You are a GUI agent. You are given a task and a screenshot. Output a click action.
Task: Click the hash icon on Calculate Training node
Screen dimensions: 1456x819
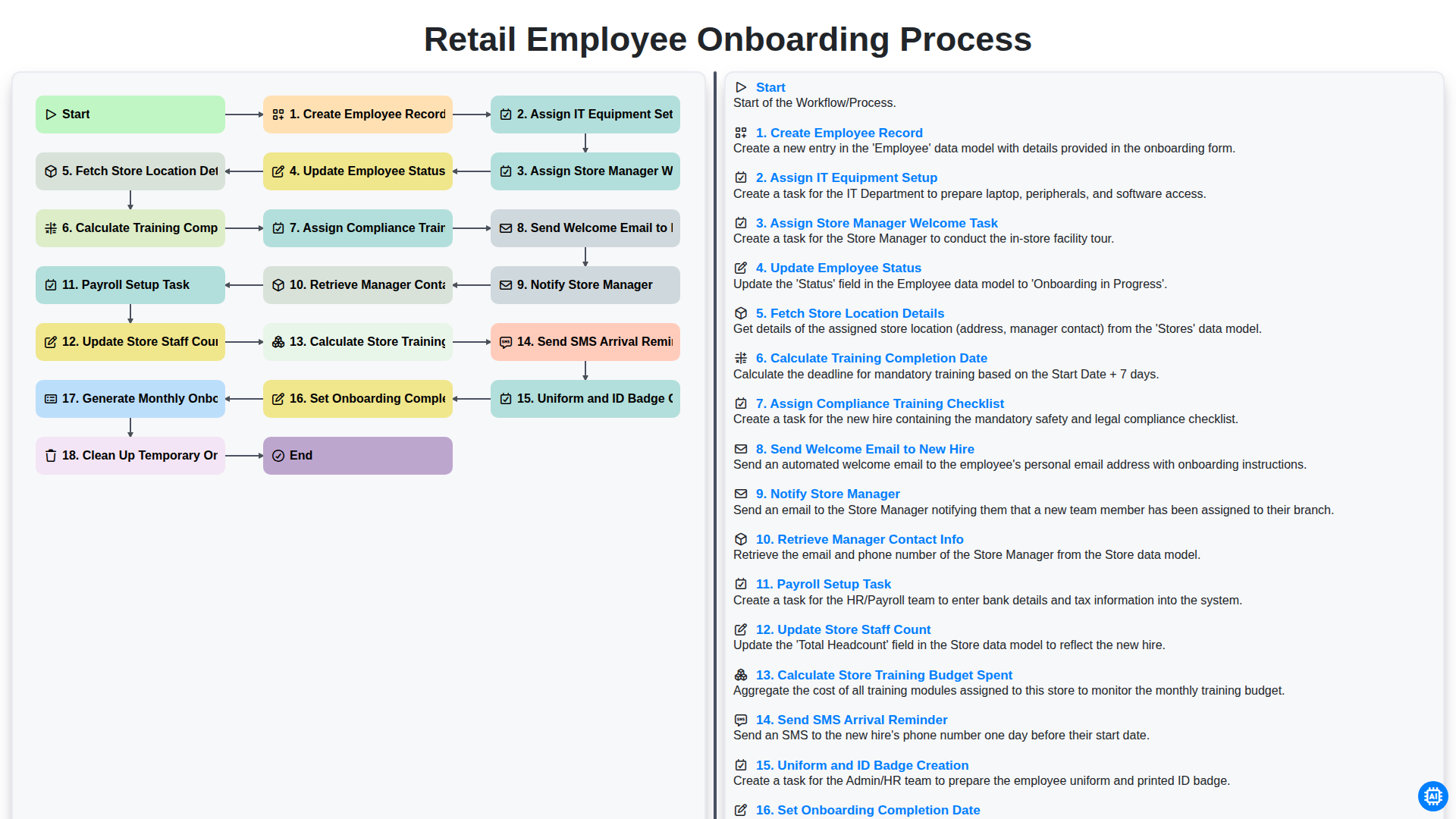click(51, 228)
